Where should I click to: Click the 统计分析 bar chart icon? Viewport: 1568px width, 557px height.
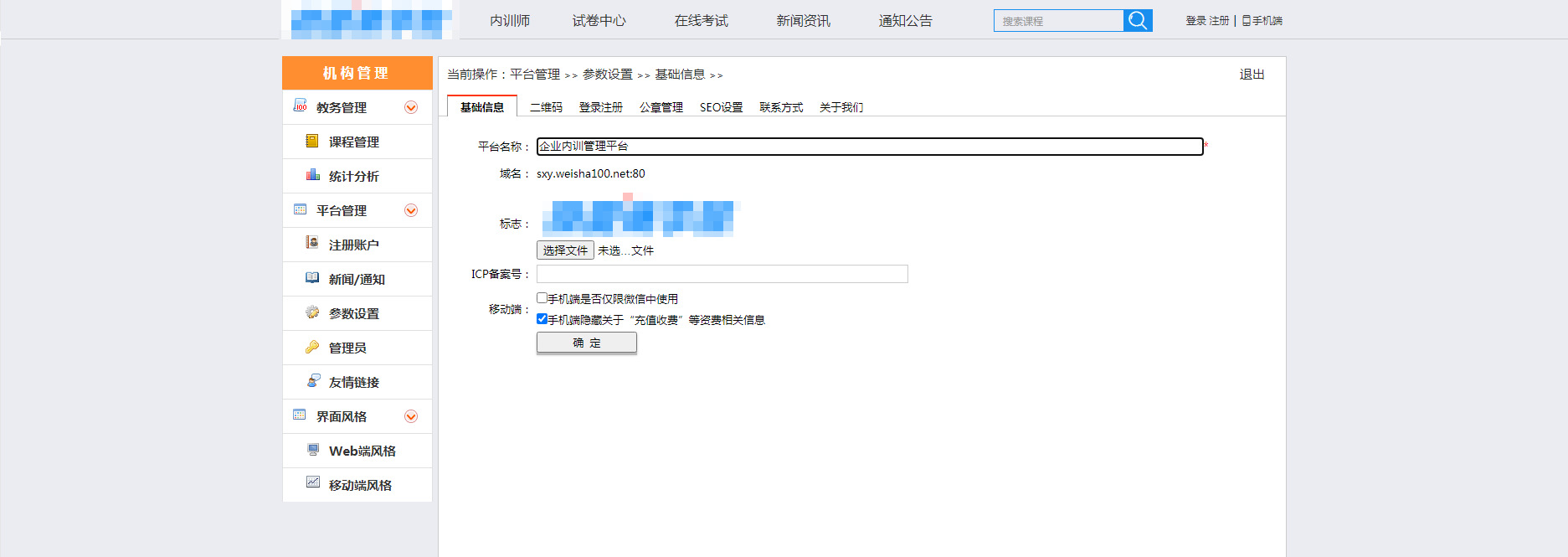pos(312,175)
